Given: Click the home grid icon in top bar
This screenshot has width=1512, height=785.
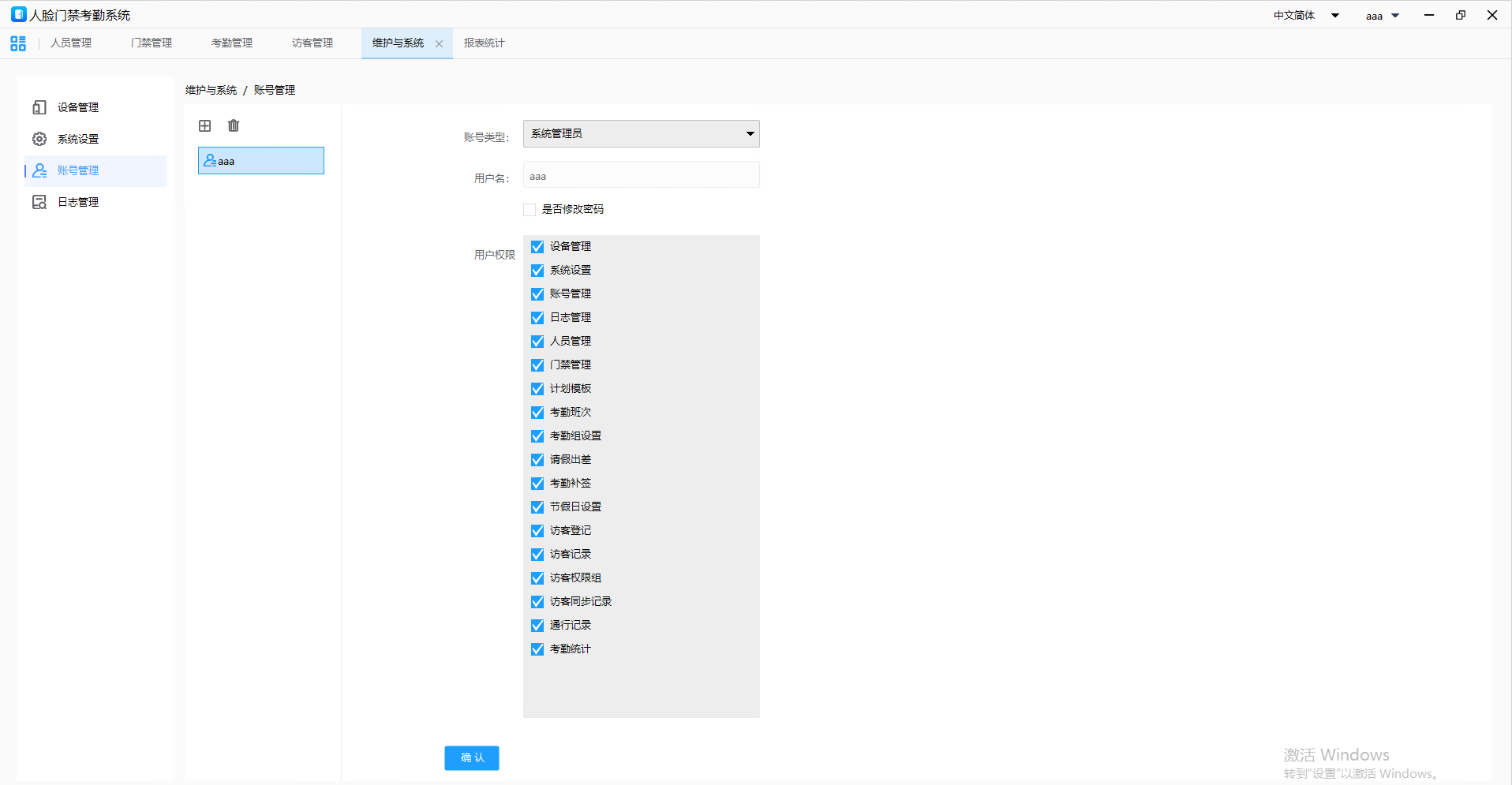Looking at the screenshot, I should 18,43.
